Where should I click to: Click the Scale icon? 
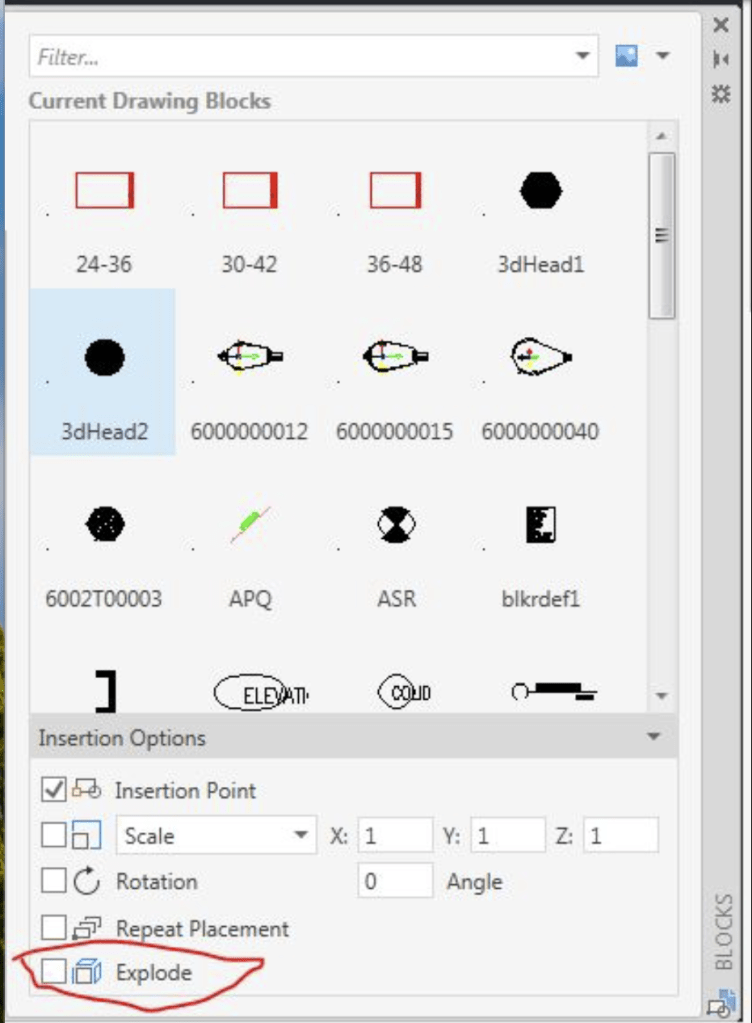coord(87,835)
